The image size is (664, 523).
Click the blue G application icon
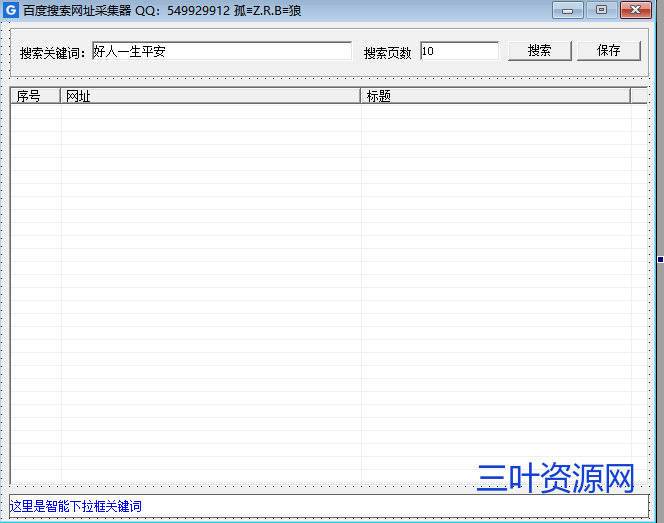pyautogui.click(x=11, y=11)
